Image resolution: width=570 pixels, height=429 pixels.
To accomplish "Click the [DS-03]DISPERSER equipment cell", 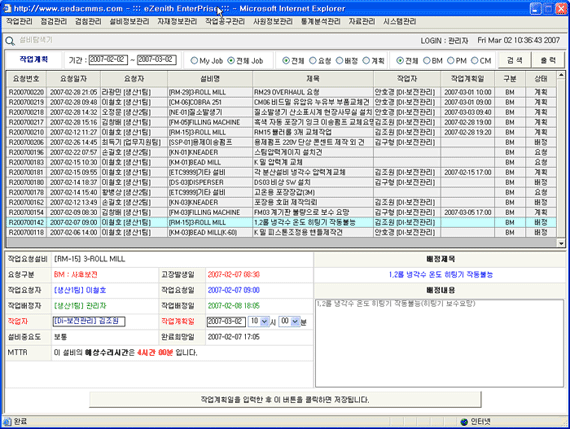I will coord(210,183).
